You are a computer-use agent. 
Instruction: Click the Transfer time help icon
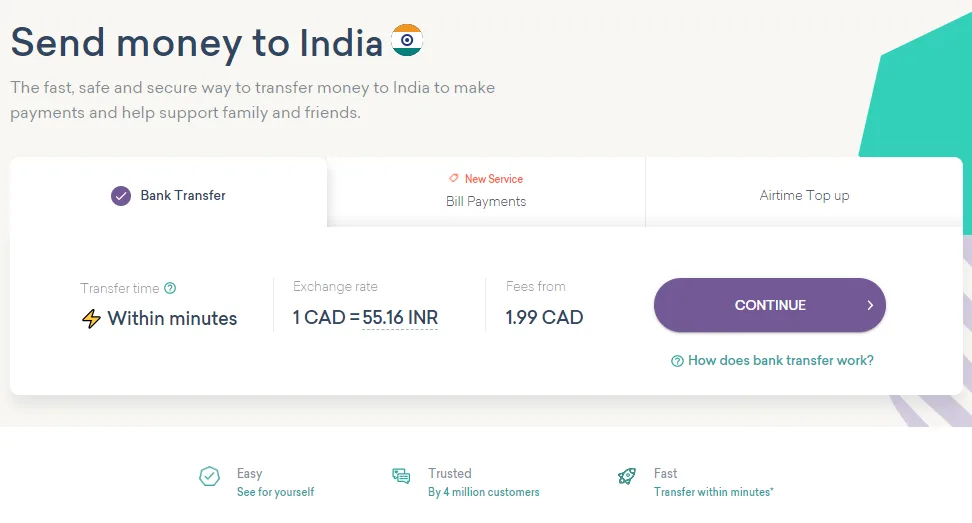click(x=170, y=288)
